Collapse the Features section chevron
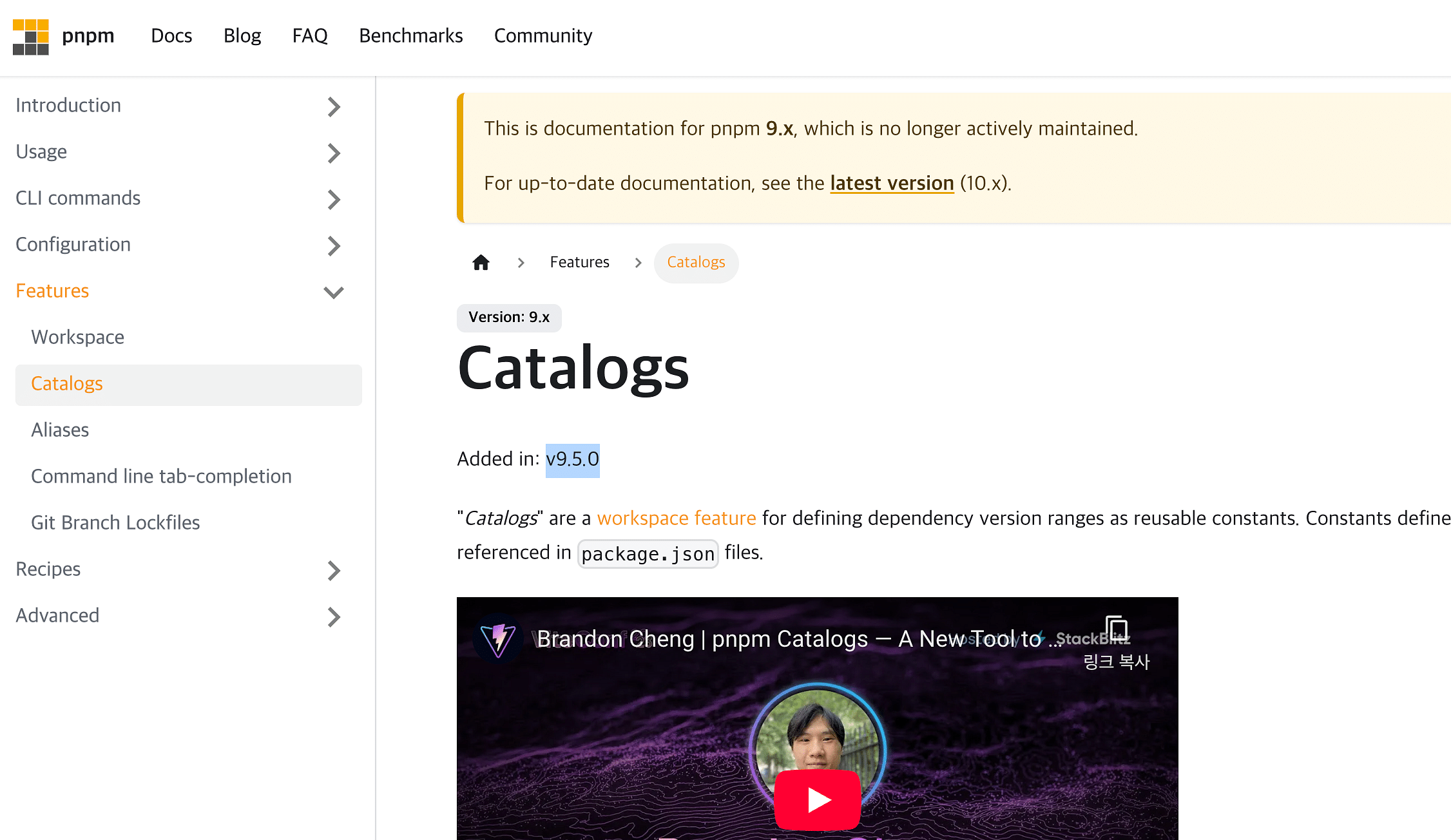1451x840 pixels. (333, 292)
